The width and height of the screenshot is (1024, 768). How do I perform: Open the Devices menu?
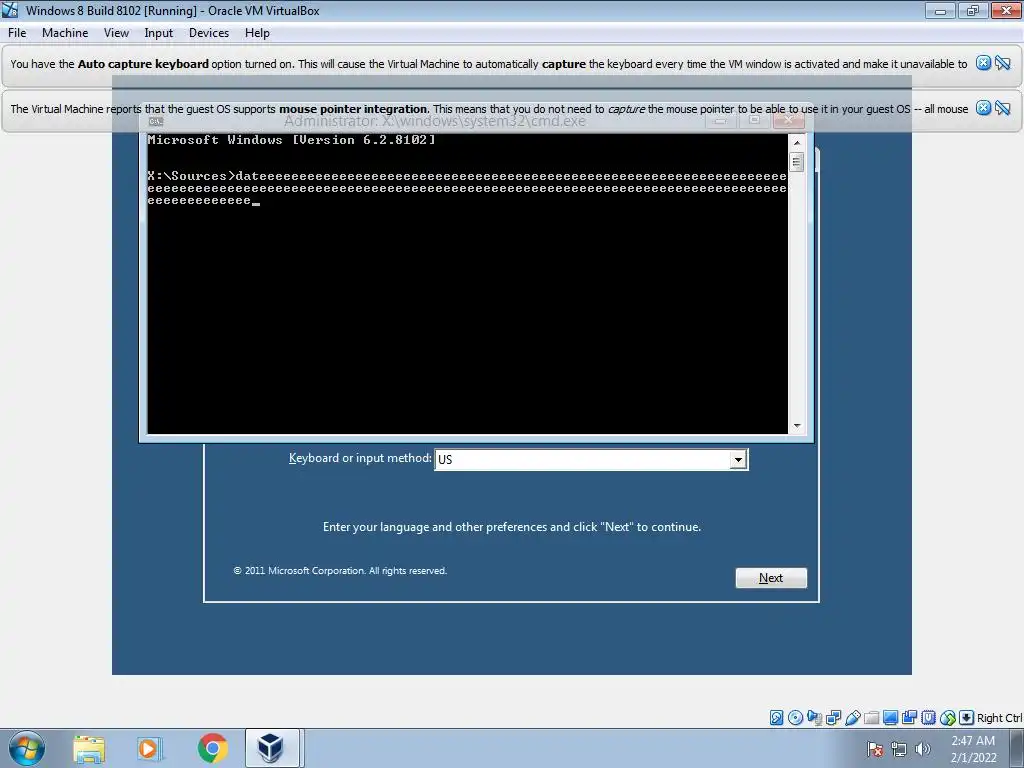click(209, 33)
